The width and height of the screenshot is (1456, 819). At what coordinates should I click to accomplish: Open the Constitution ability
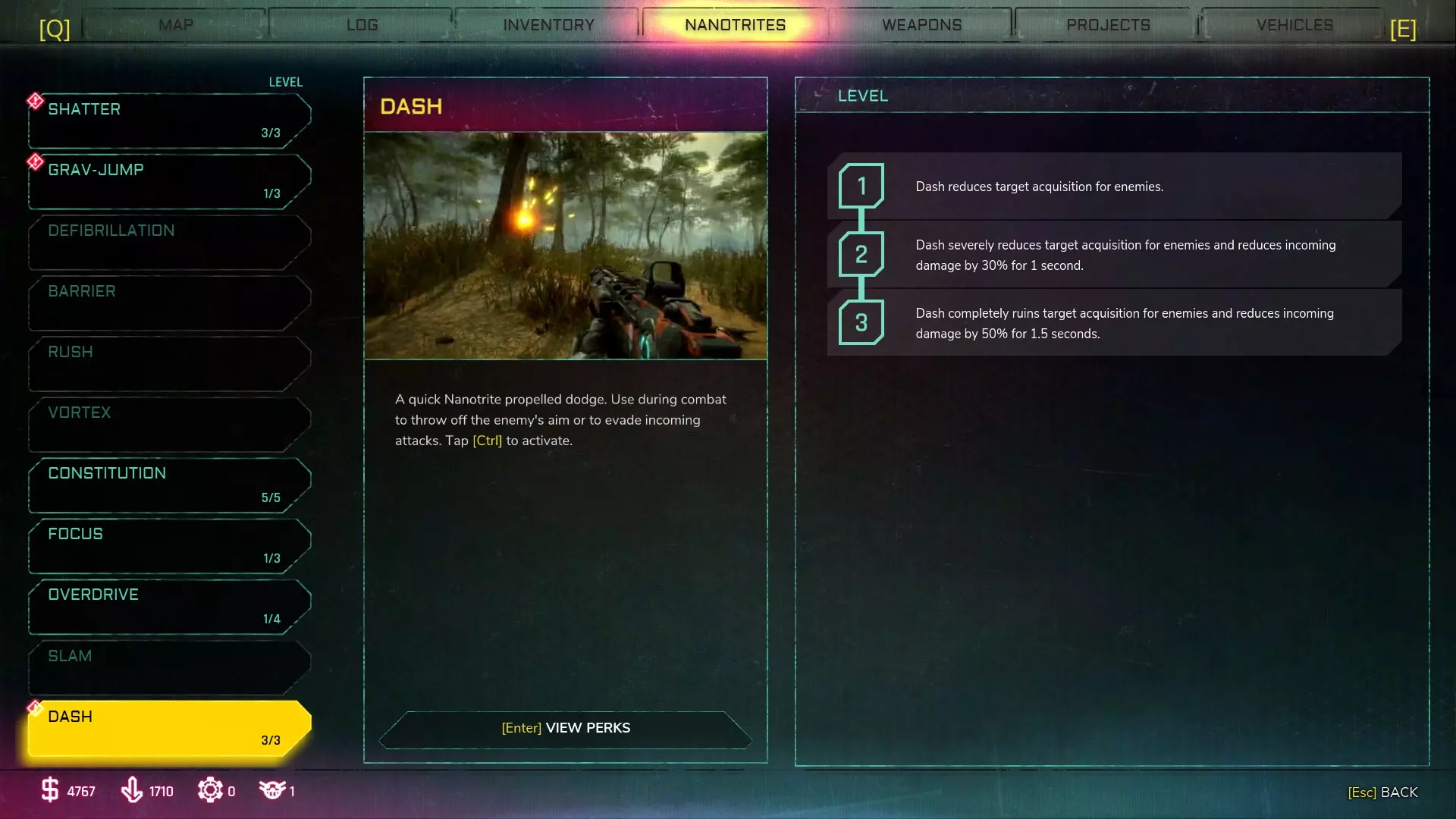170,485
